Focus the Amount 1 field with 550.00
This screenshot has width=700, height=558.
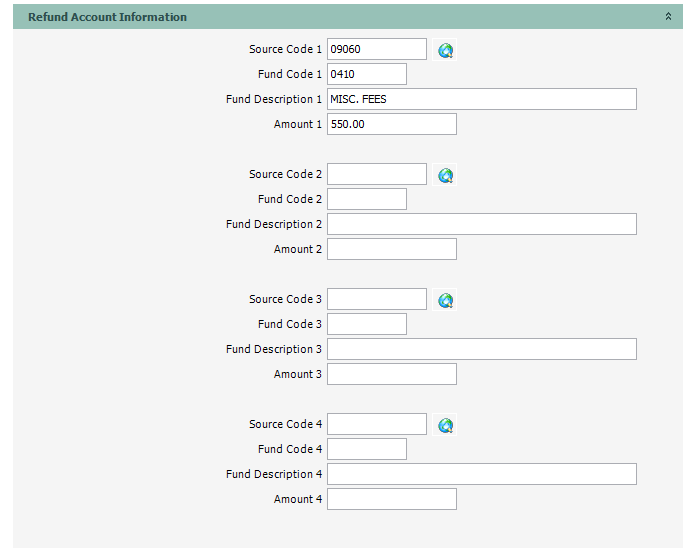(x=391, y=124)
